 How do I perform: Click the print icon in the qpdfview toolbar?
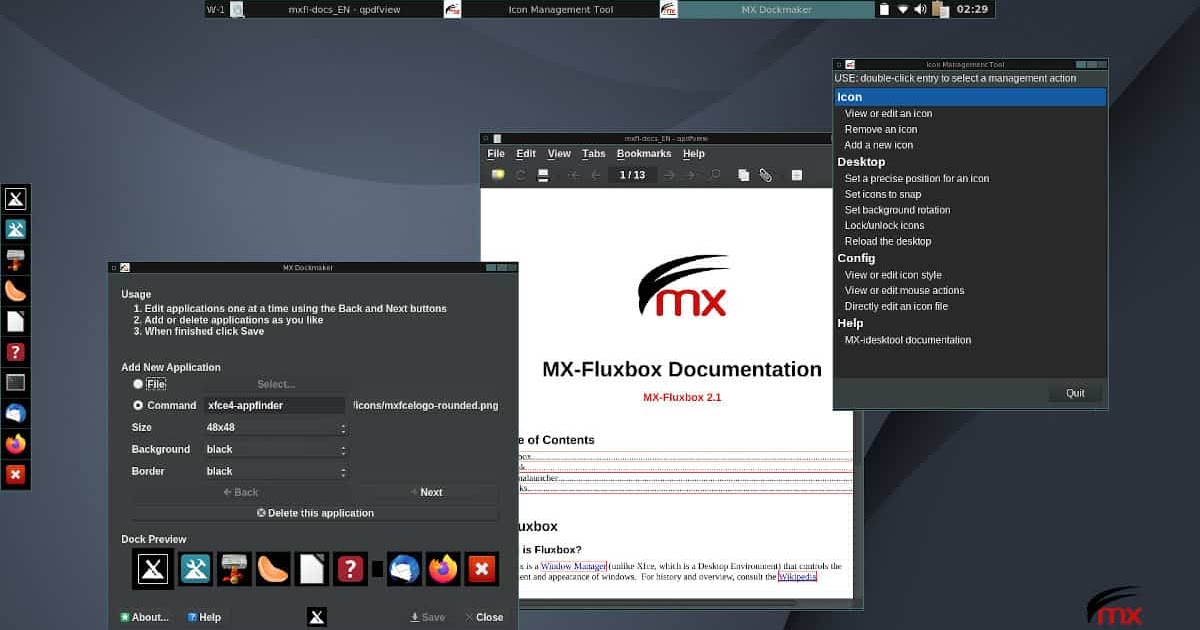pyautogui.click(x=543, y=174)
